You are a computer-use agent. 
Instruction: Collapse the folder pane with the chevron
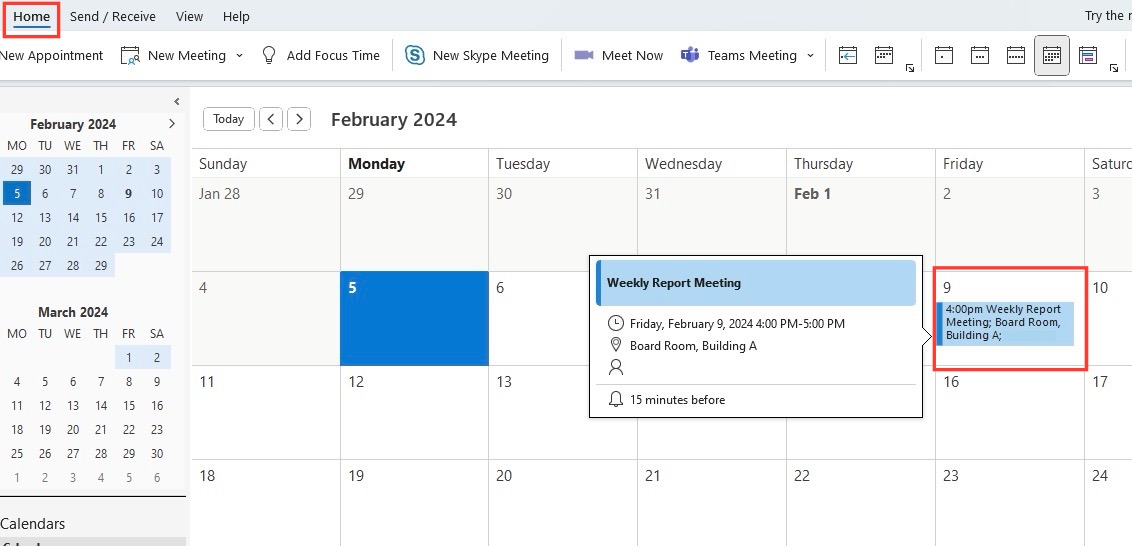pyautogui.click(x=177, y=102)
